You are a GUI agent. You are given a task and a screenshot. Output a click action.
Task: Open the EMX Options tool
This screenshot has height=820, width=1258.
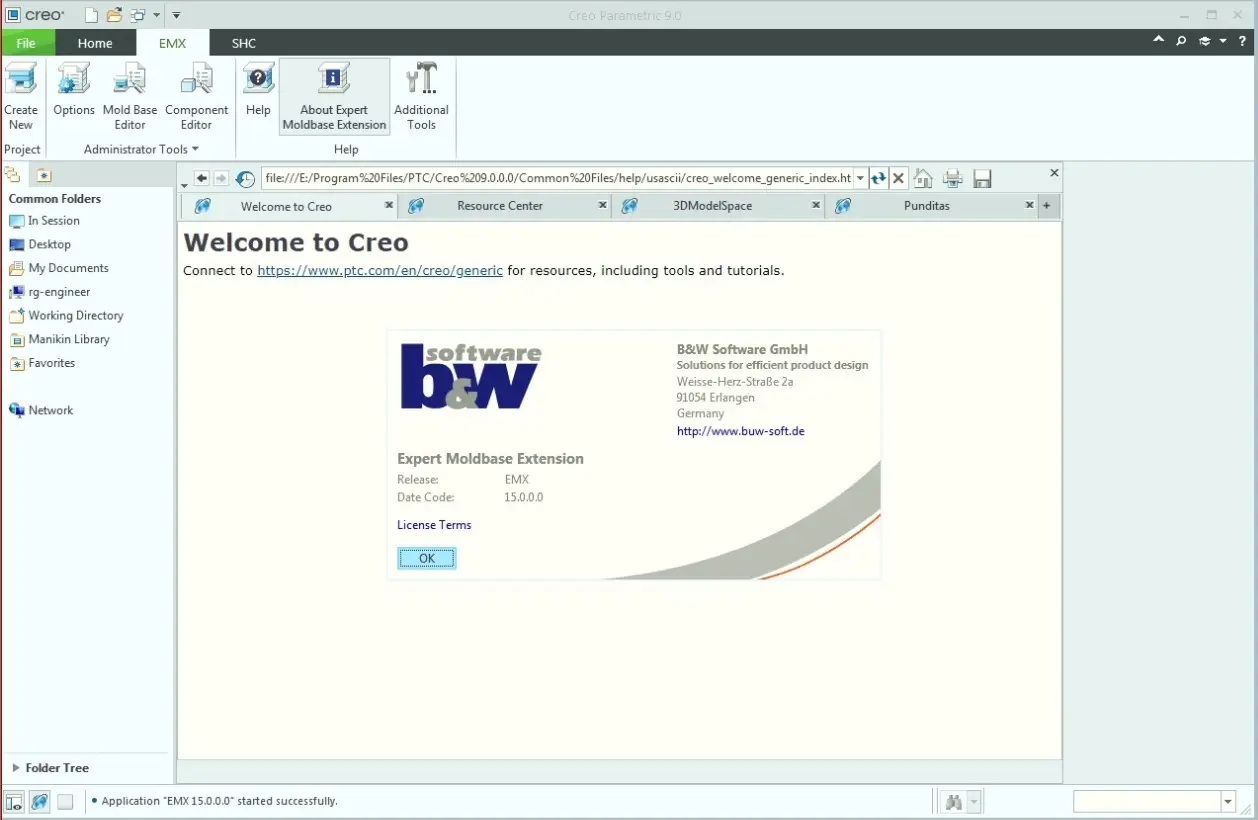(x=73, y=95)
